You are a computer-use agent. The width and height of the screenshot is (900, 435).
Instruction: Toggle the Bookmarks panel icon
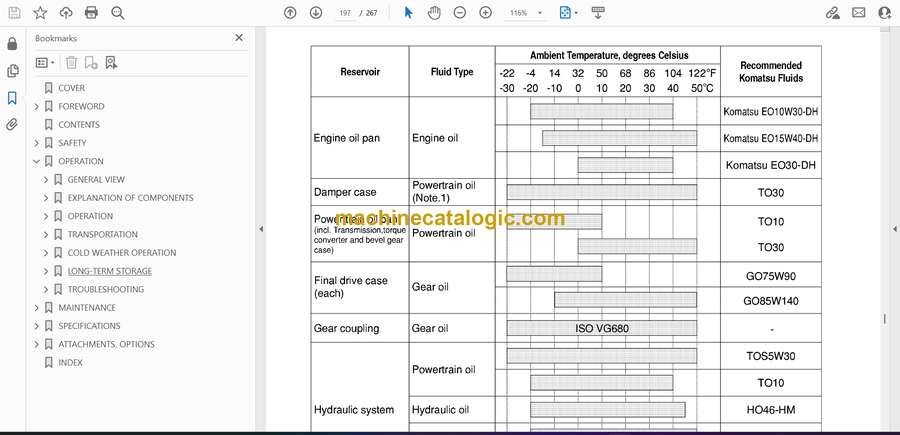12,98
